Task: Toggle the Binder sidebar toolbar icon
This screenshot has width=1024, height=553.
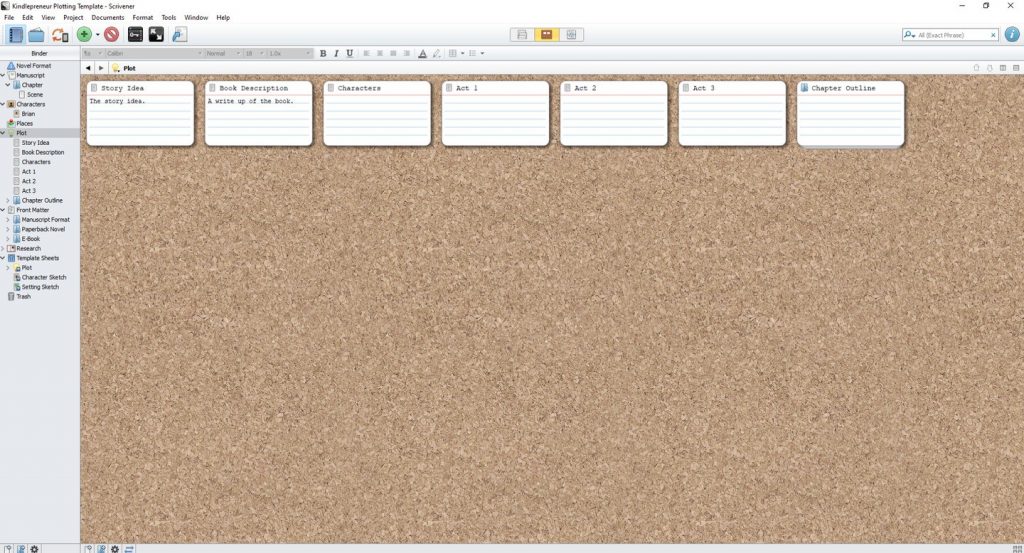Action: click(x=15, y=35)
